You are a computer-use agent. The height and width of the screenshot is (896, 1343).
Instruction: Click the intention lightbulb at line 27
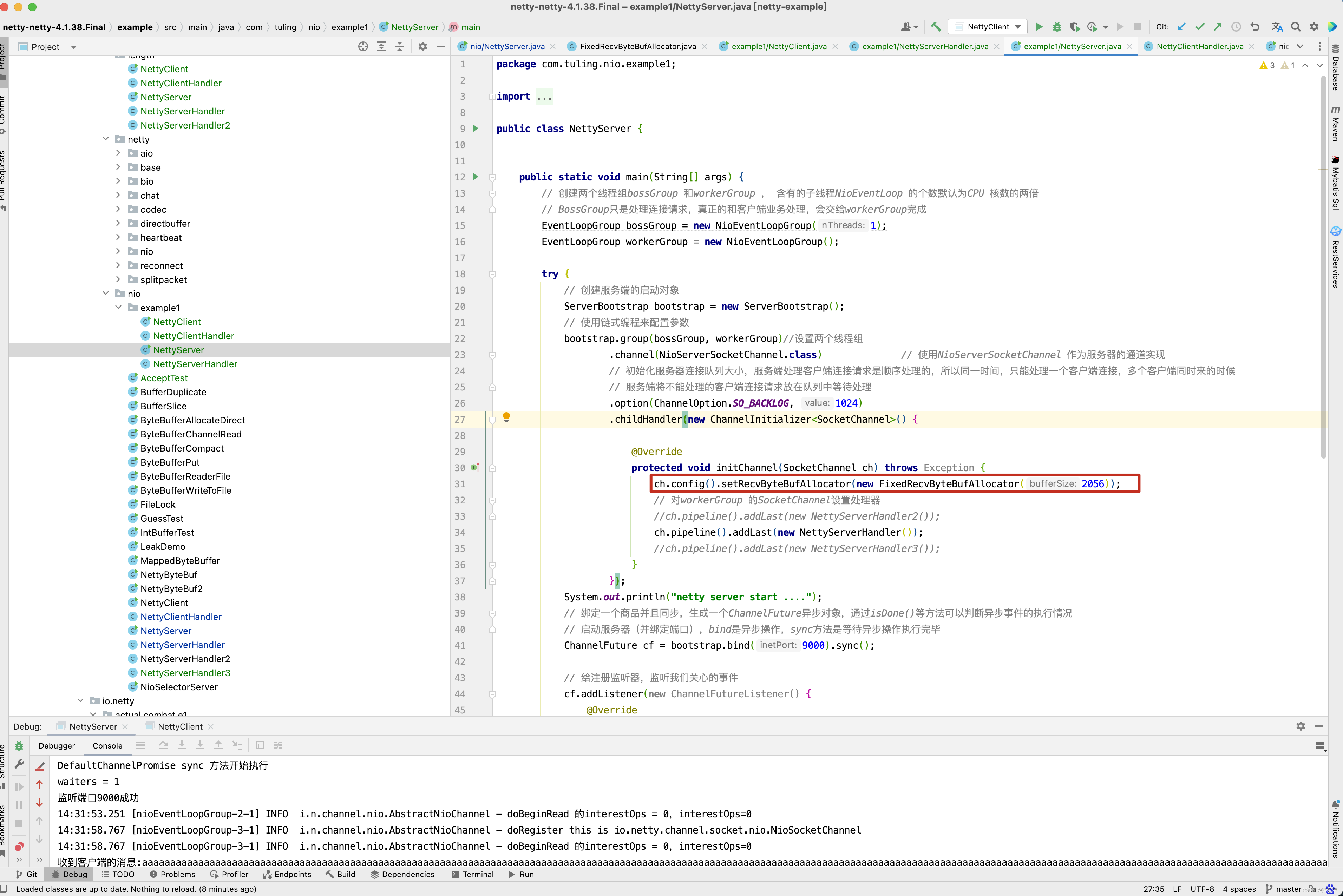[x=506, y=417]
